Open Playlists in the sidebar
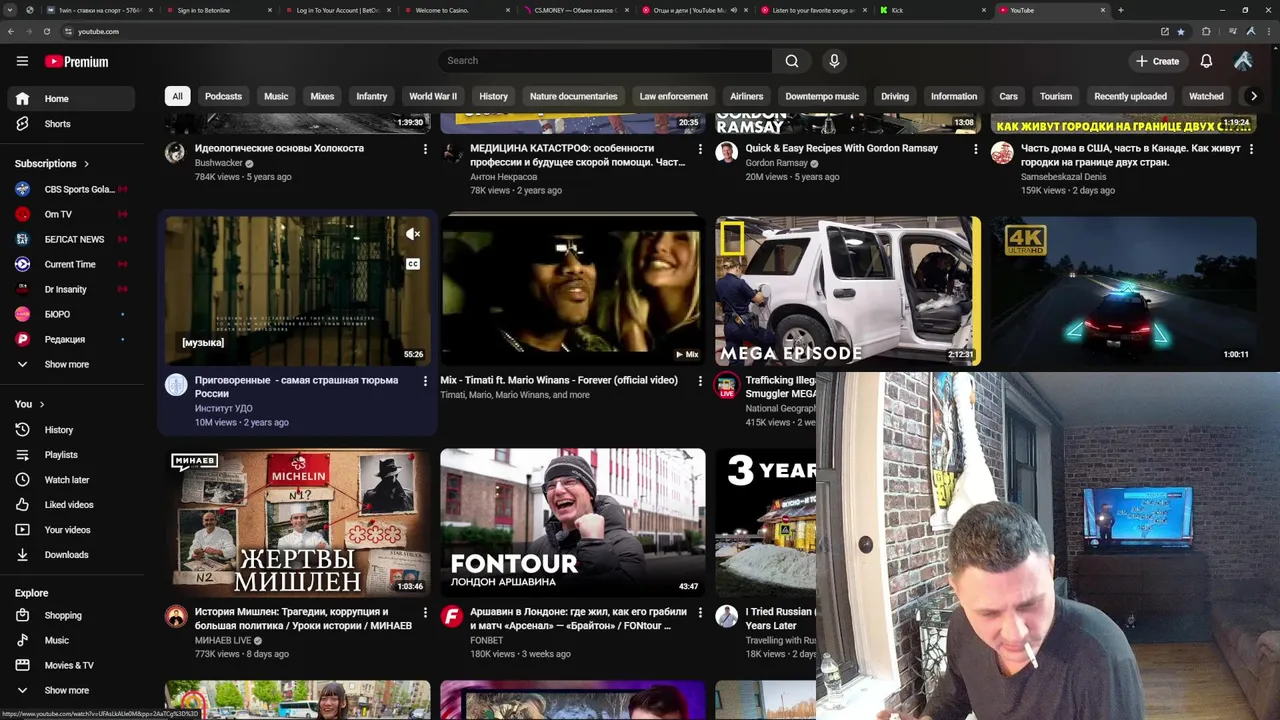The width and height of the screenshot is (1280, 720). tap(70, 455)
